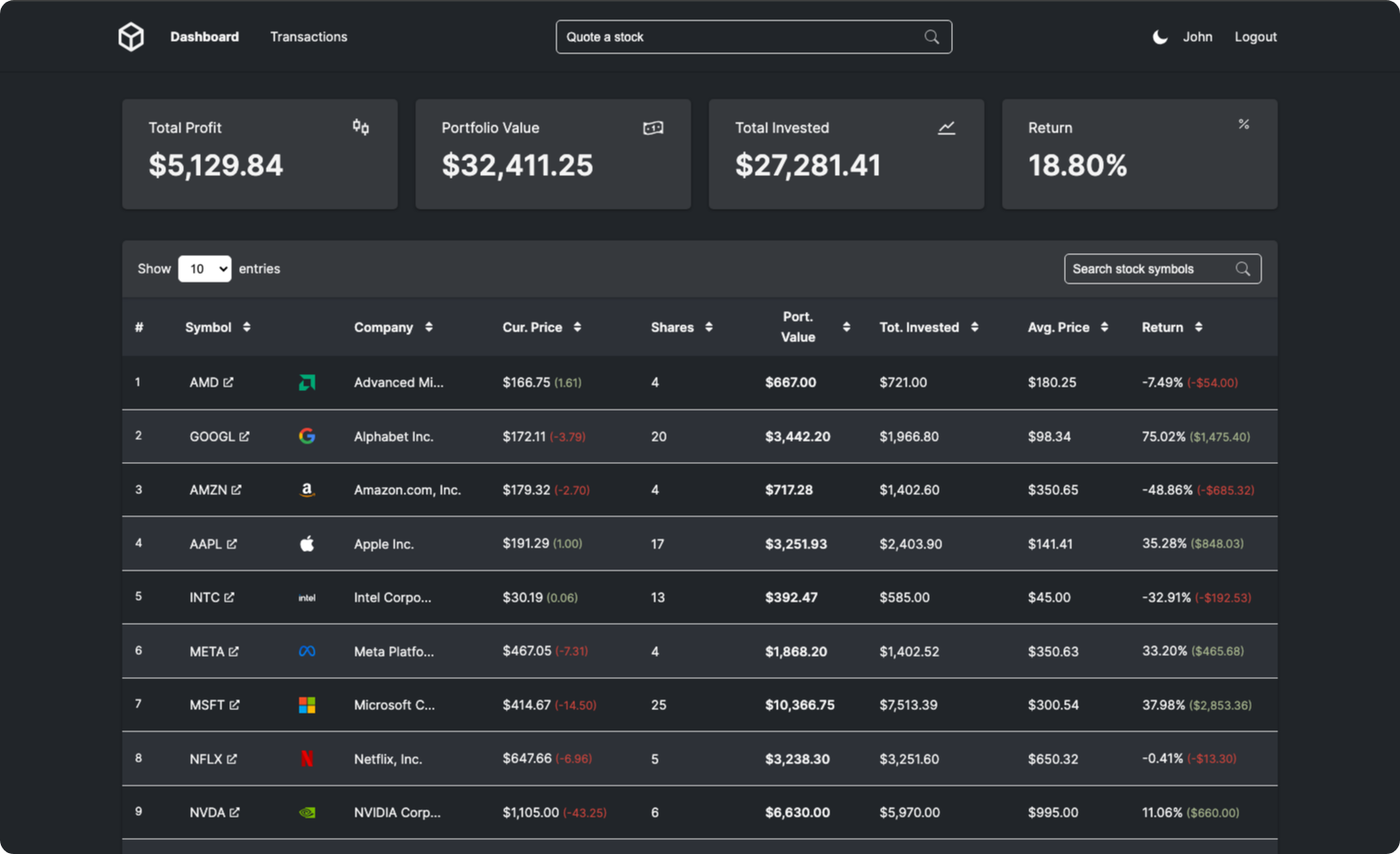Click the cube logo in the navbar
The height and width of the screenshot is (854, 1400).
click(x=131, y=36)
